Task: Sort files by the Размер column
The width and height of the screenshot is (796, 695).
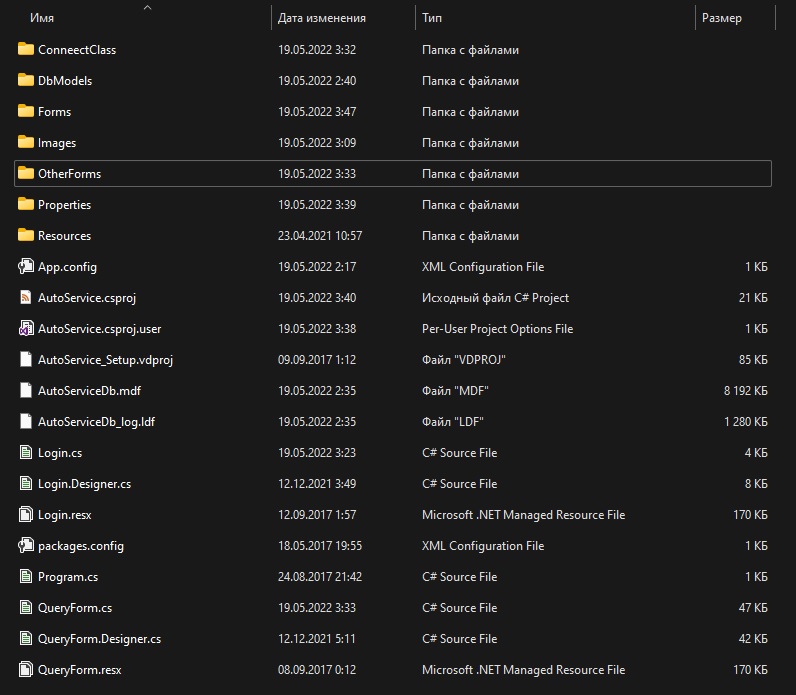Action: 721,18
